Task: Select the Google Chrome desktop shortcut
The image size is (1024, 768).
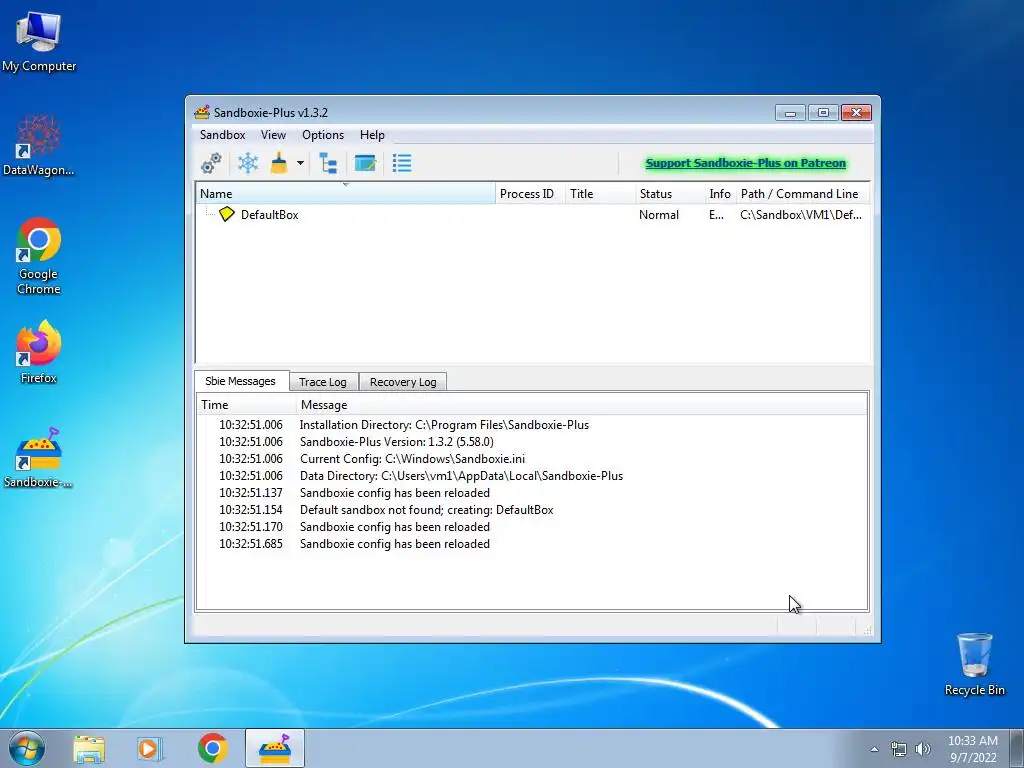Action: [39, 257]
